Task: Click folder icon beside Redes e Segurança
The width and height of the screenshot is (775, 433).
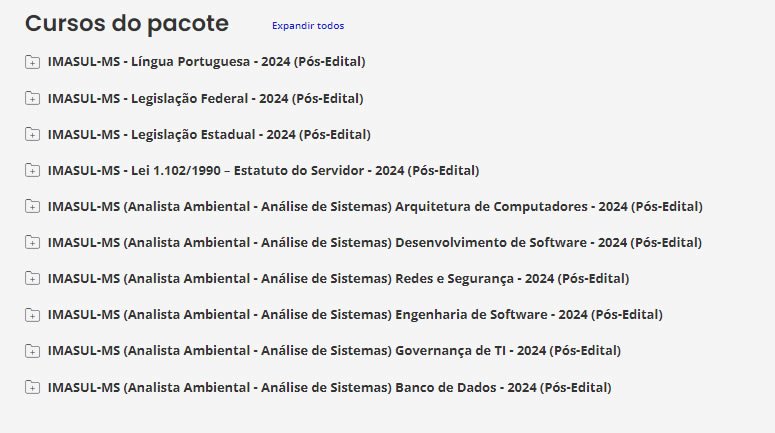Action: click(33, 278)
